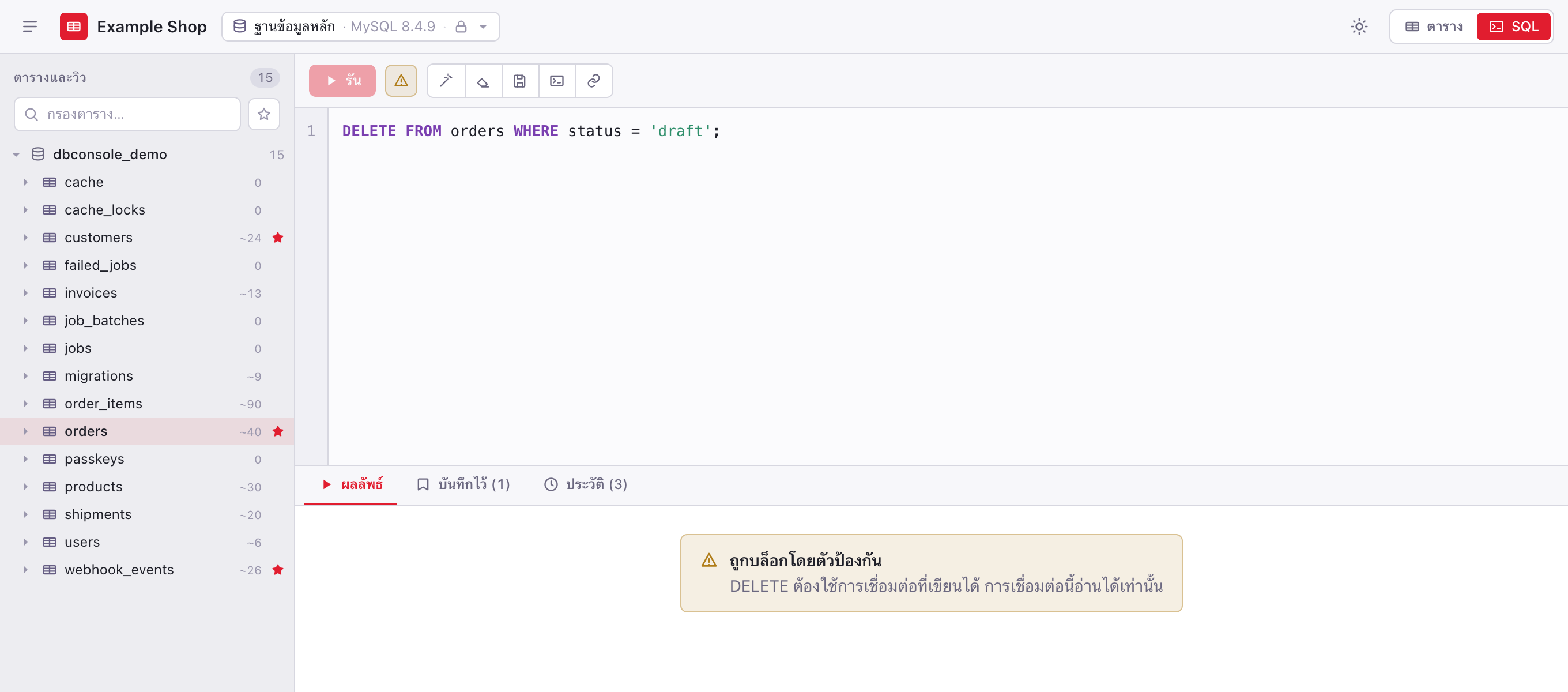Format the query with the magic wand icon

[446, 80]
